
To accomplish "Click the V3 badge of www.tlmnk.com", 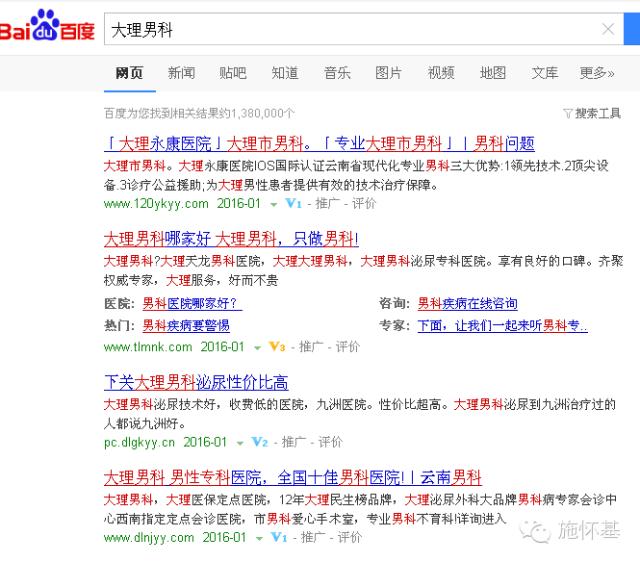I will (x=277, y=347).
